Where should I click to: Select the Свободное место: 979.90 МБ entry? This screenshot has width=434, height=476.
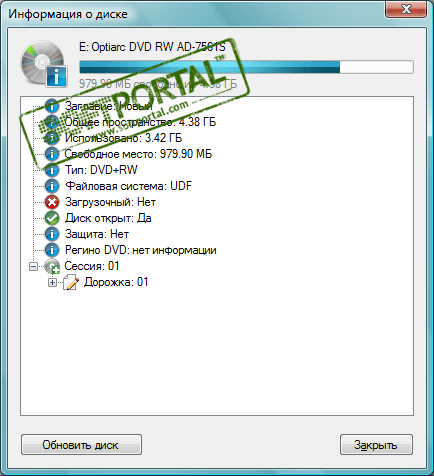point(138,154)
